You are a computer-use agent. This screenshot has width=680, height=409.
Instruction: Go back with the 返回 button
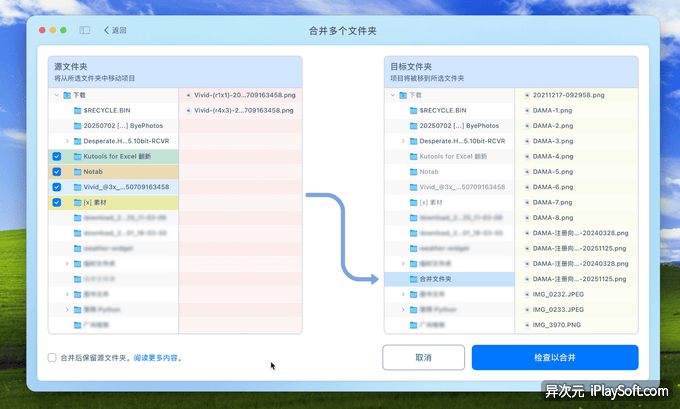pos(115,30)
